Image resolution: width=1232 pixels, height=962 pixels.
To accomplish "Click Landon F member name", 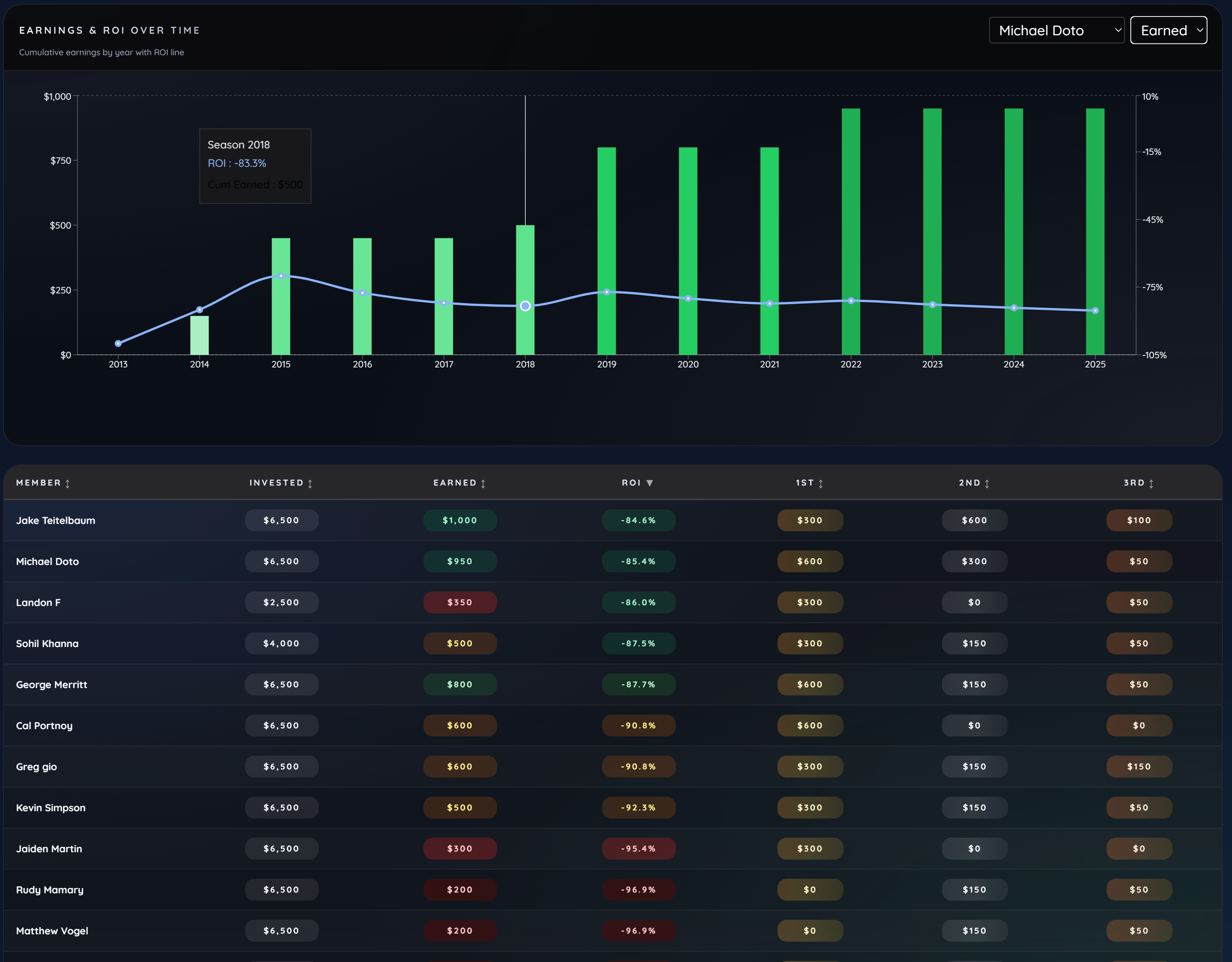I will point(38,603).
